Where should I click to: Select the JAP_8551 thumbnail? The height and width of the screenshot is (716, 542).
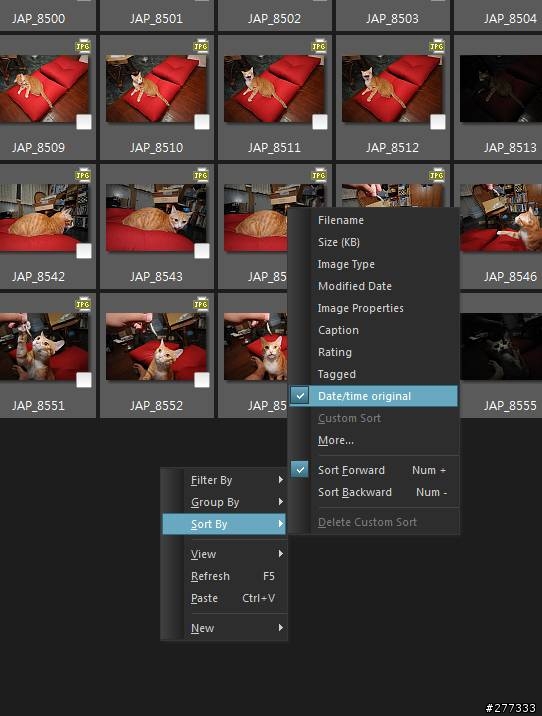pyautogui.click(x=44, y=347)
